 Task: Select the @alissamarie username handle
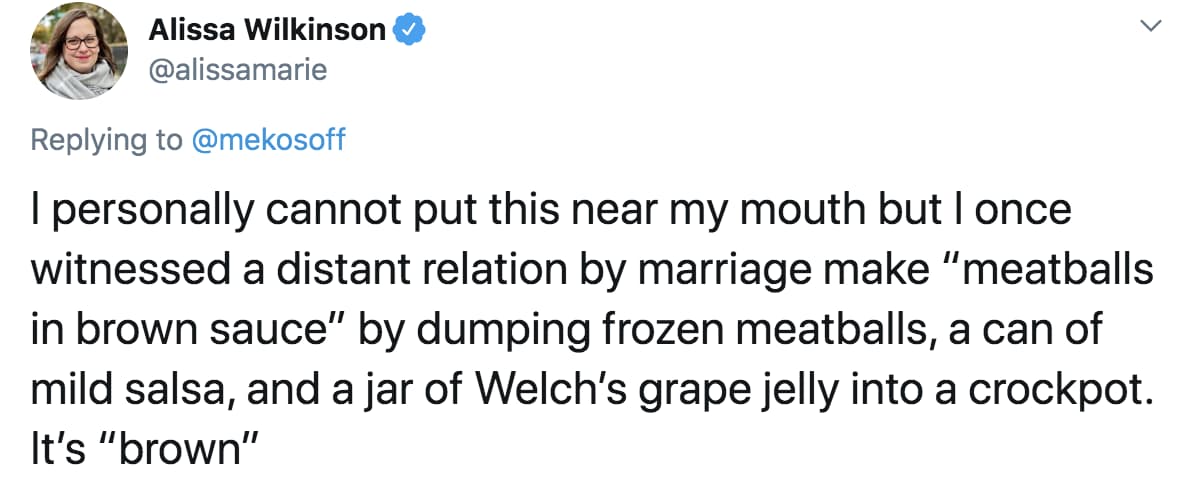[238, 69]
